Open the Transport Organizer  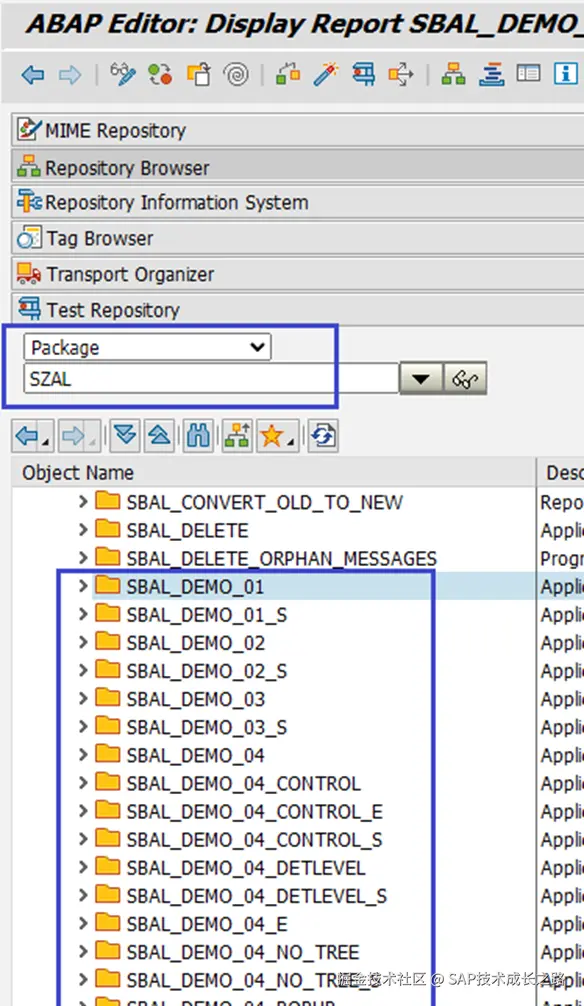pyautogui.click(x=297, y=275)
